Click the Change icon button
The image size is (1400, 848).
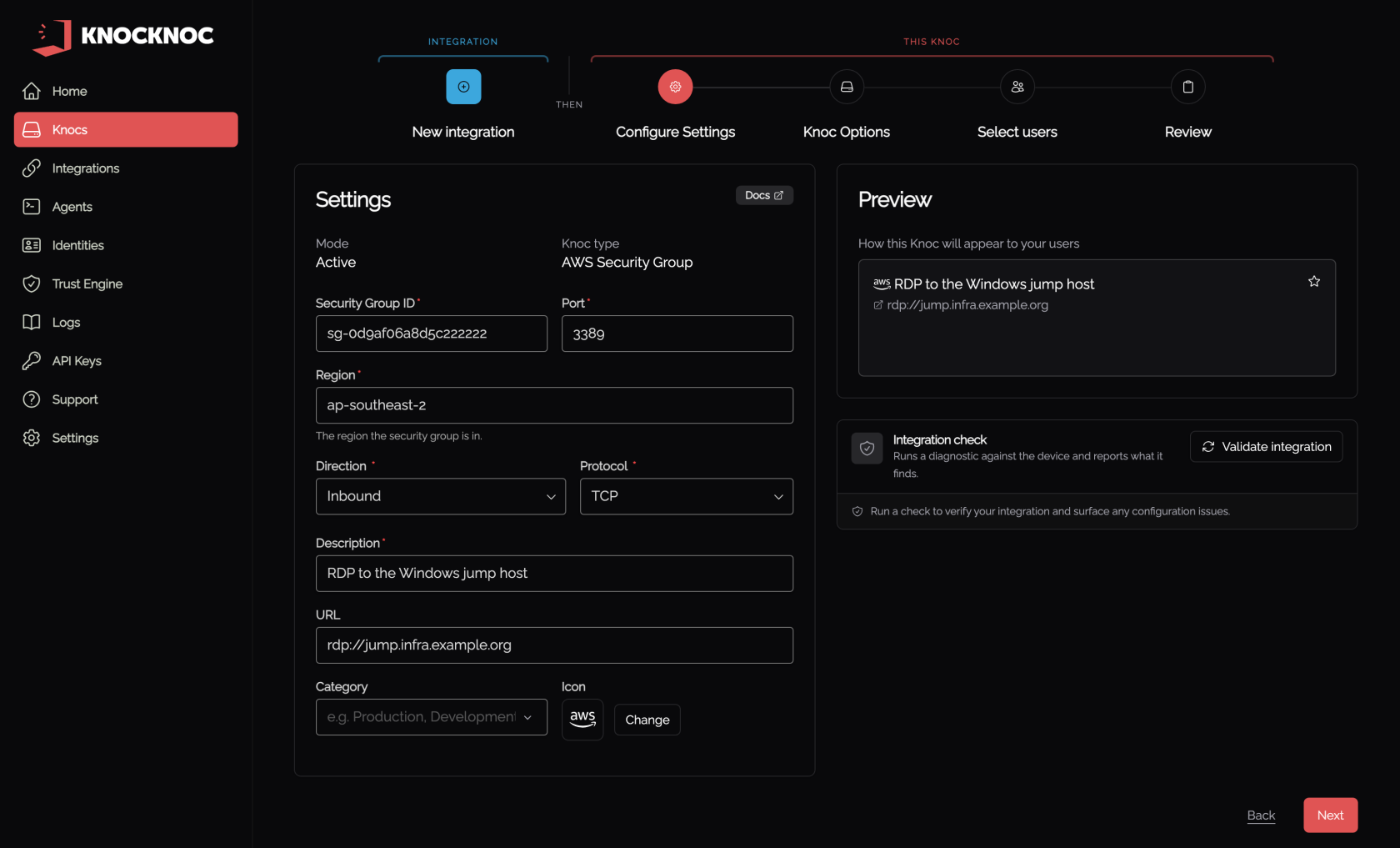click(x=647, y=720)
